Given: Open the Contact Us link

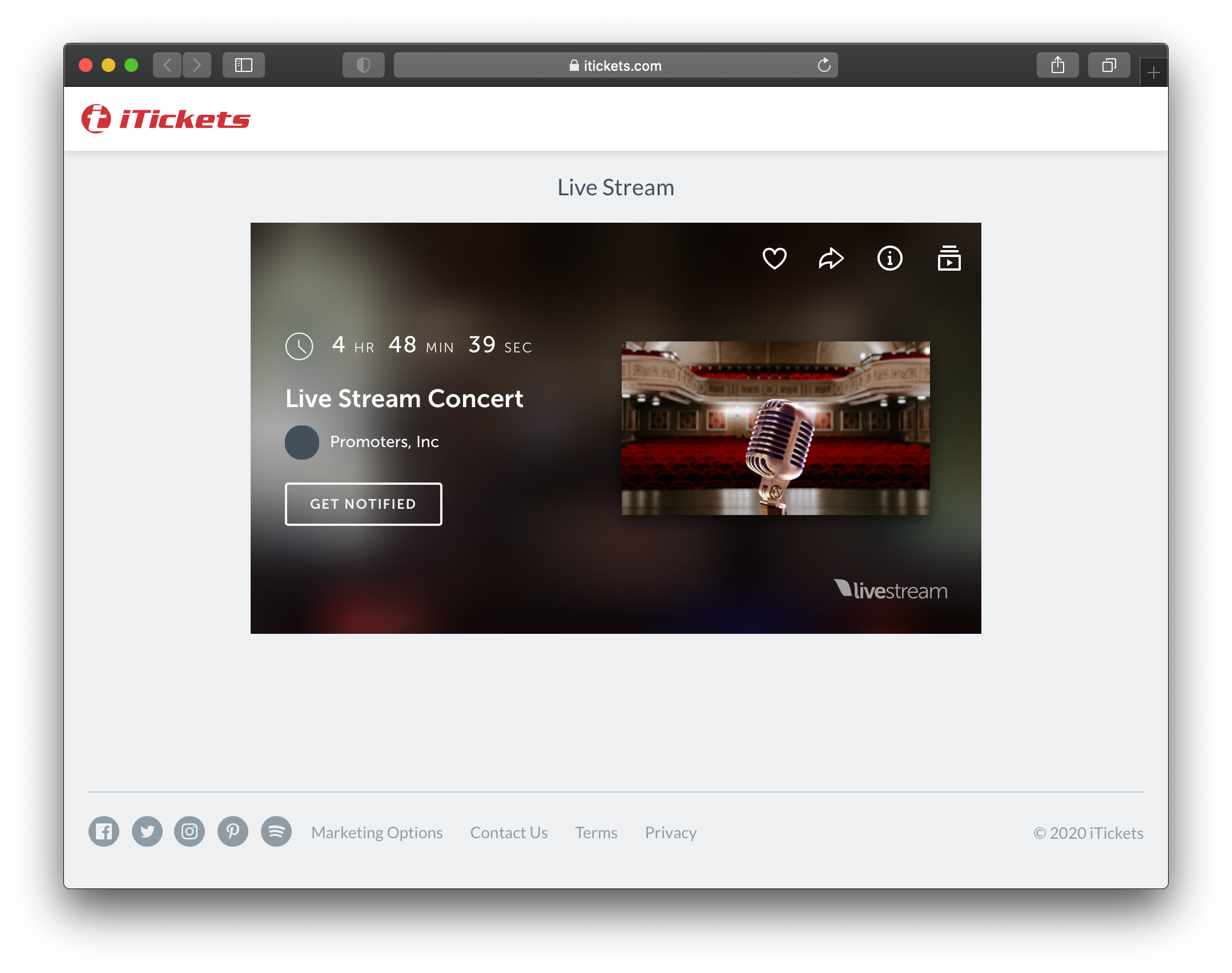Looking at the screenshot, I should [509, 833].
